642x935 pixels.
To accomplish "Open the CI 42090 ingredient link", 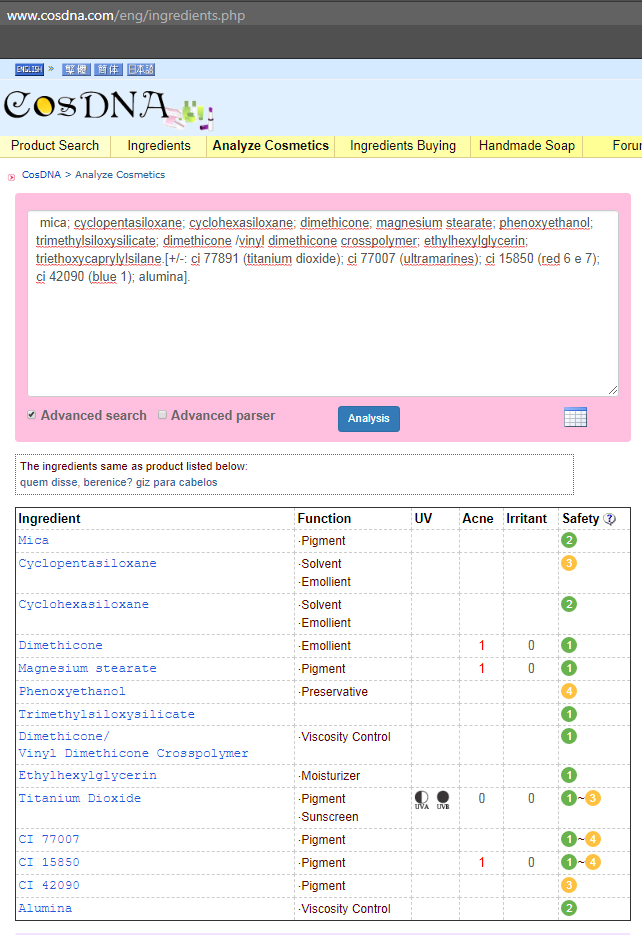I will coord(49,886).
